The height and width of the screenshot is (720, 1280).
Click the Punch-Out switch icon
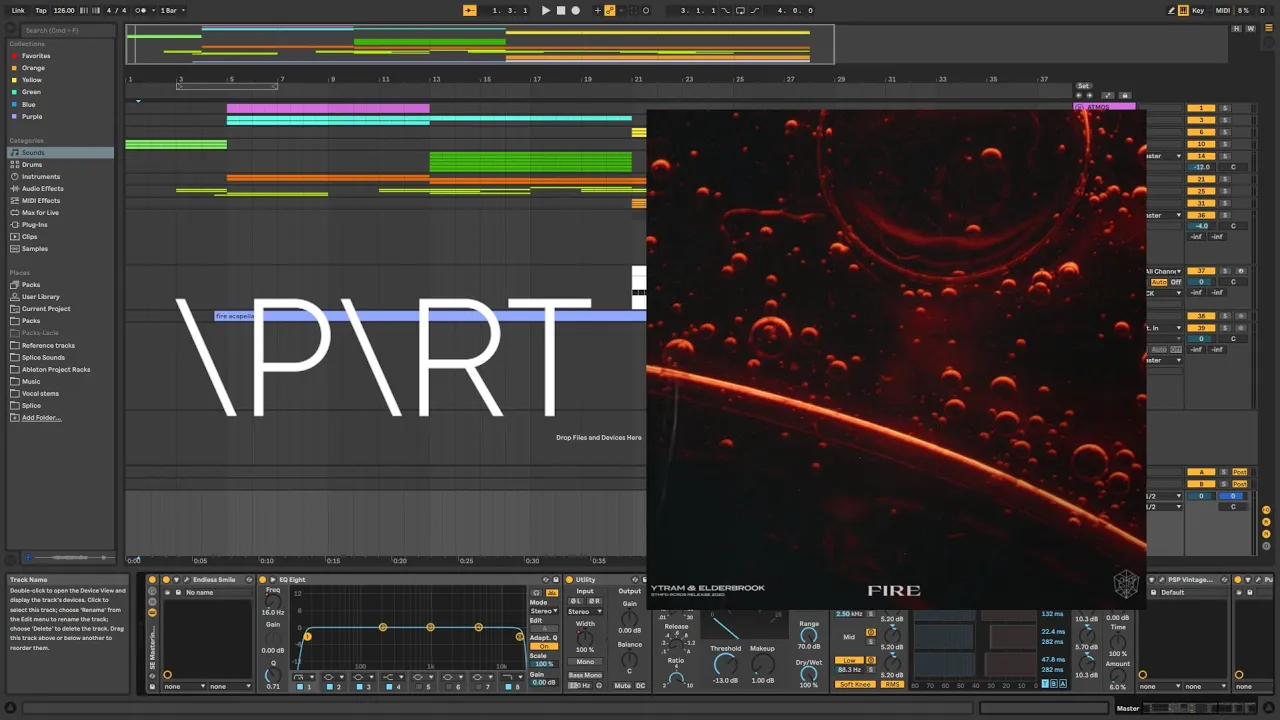point(754,10)
